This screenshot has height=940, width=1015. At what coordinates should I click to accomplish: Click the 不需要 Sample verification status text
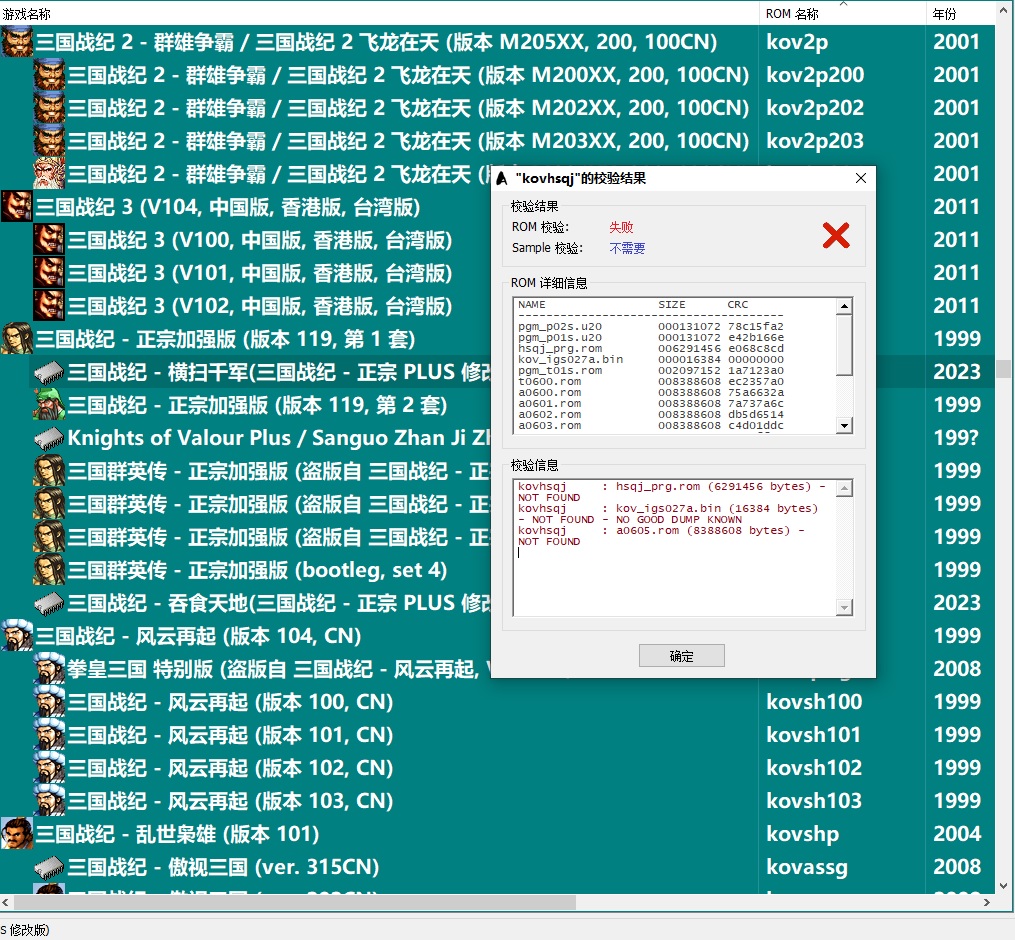(x=627, y=248)
